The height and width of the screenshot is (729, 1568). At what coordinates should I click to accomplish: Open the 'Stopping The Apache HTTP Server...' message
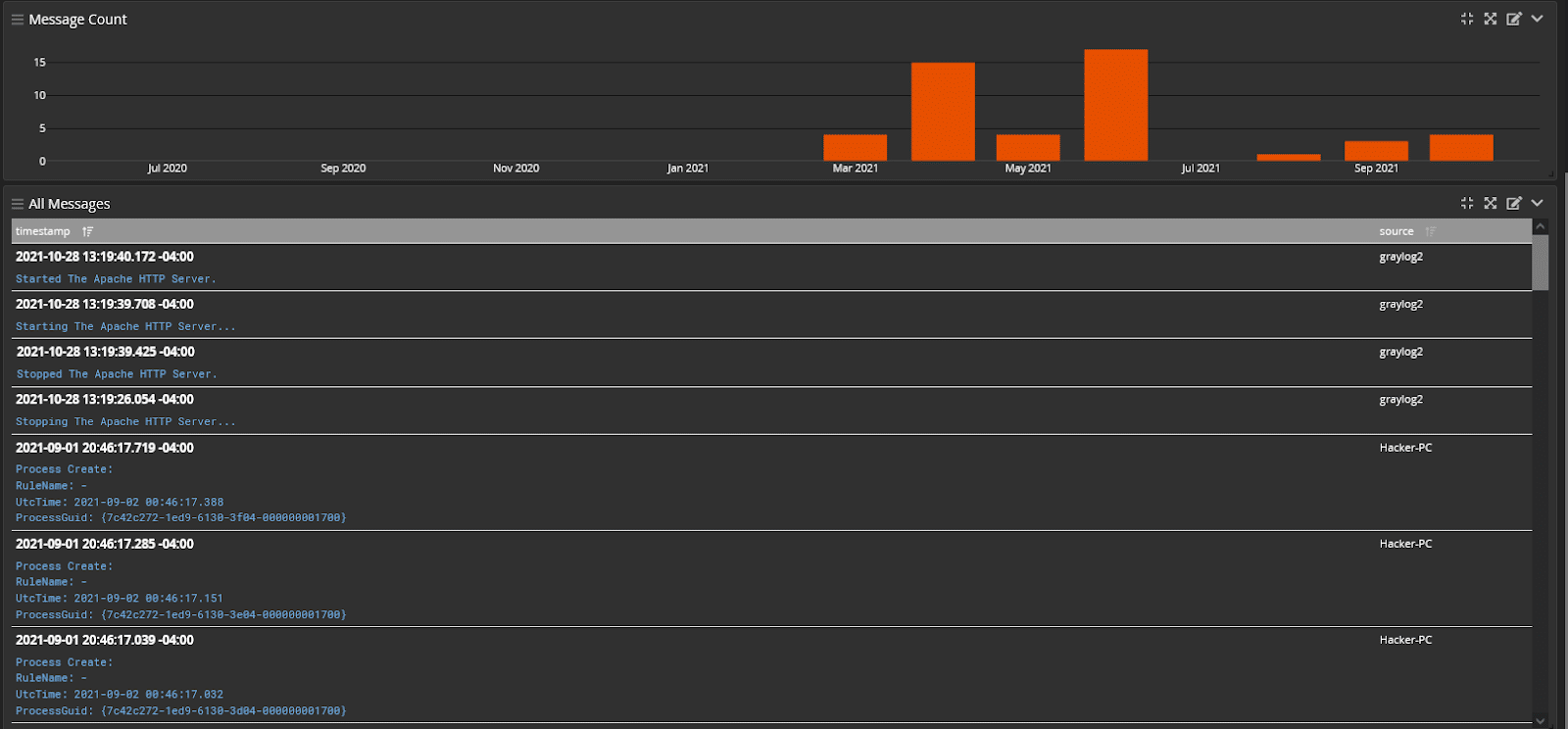point(125,422)
